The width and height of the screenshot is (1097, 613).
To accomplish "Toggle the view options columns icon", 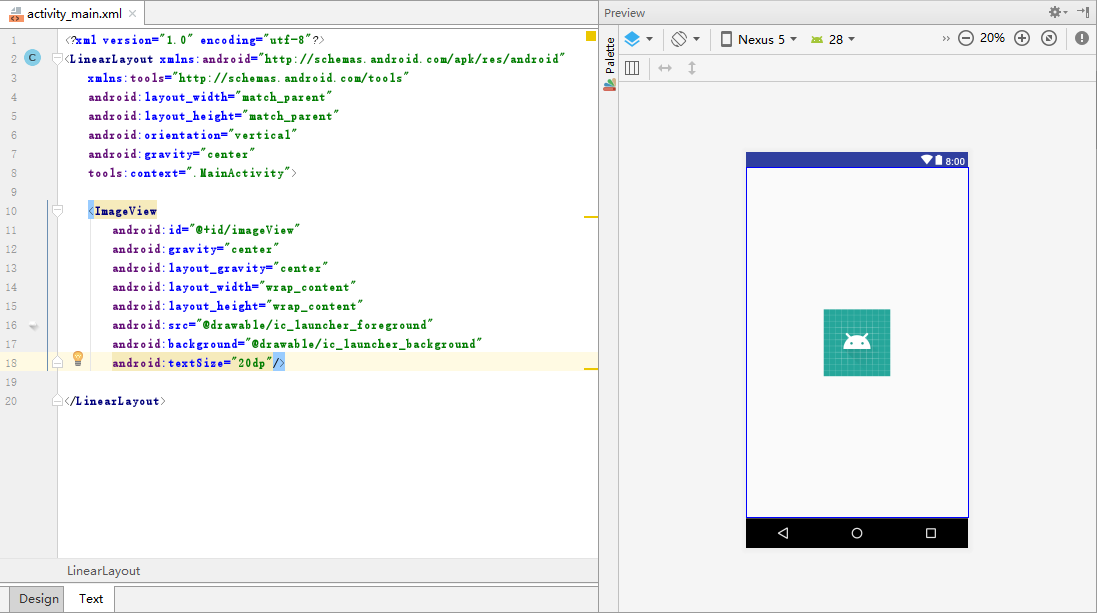I will click(632, 68).
